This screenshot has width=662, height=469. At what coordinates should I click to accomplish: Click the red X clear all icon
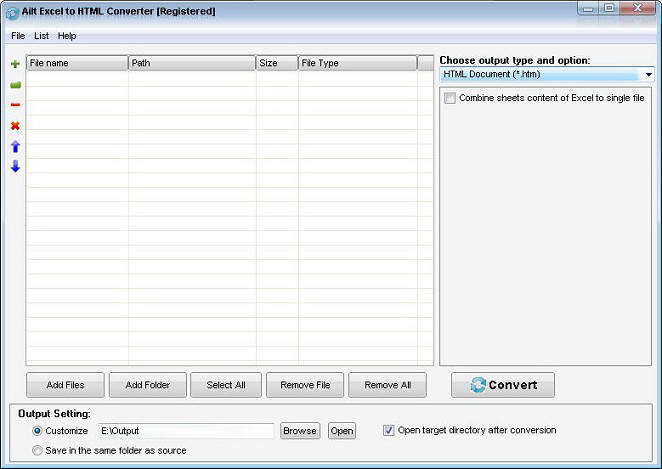coord(15,125)
